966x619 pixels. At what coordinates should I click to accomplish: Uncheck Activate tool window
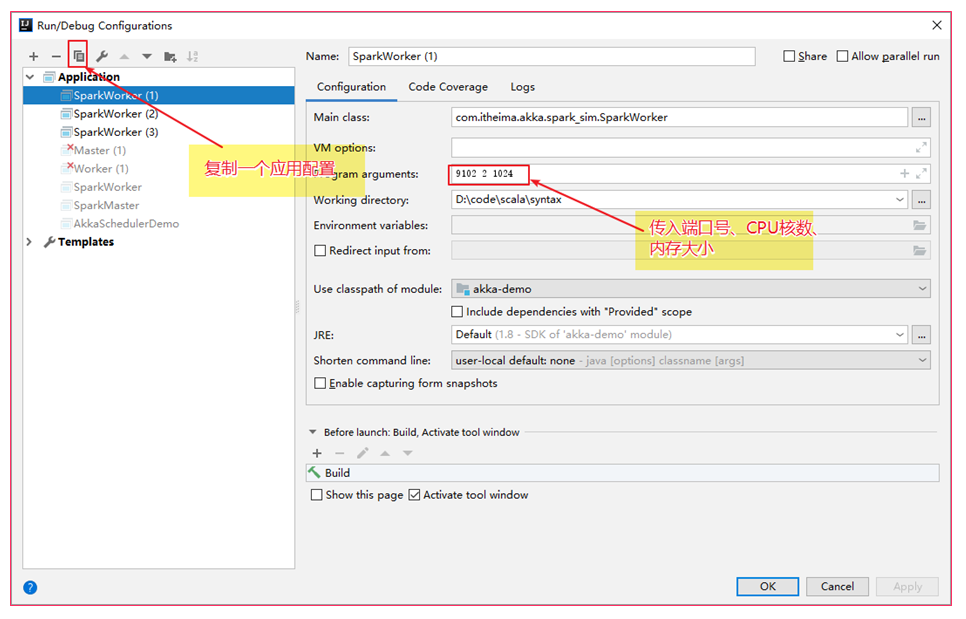414,495
